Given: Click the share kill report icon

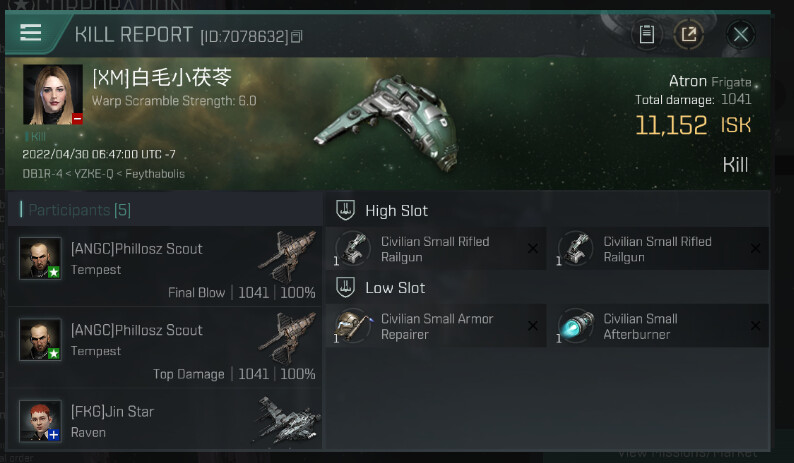Looking at the screenshot, I should pyautogui.click(x=688, y=35).
